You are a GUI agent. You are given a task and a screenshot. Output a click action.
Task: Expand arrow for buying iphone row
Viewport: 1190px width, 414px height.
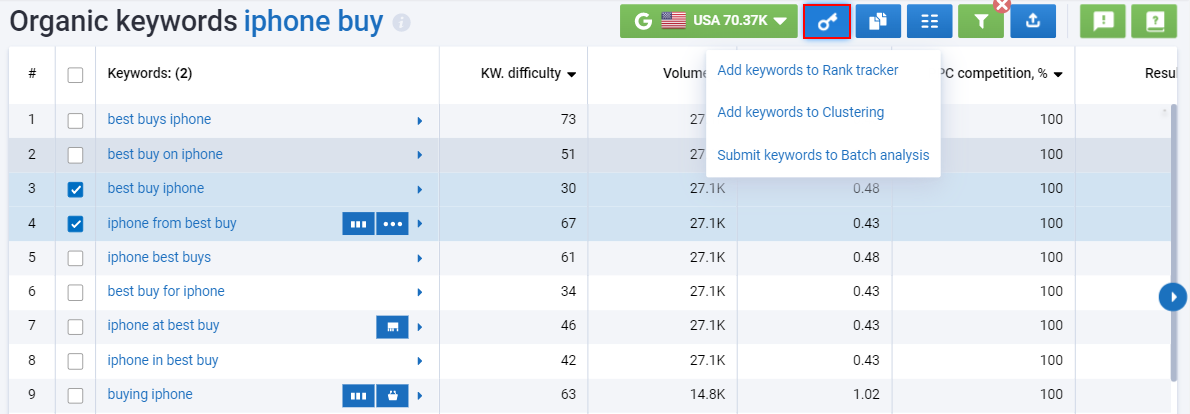pos(420,396)
